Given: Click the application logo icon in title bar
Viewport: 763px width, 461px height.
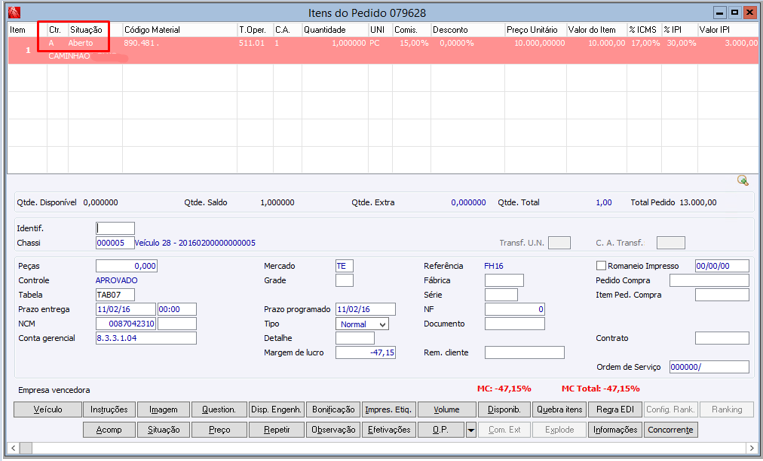Looking at the screenshot, I should pos(15,12).
